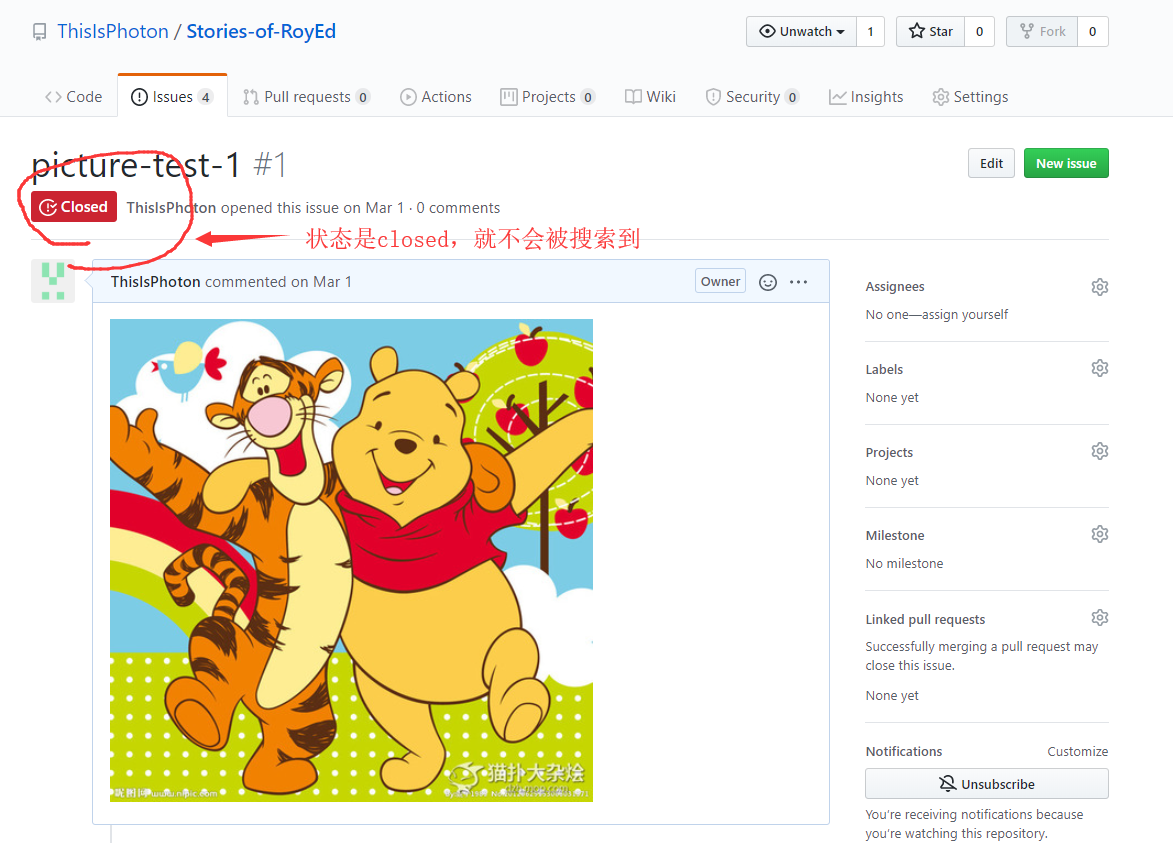Open ThisIsPhoton owner profile link
The image size is (1173, 843).
(113, 31)
